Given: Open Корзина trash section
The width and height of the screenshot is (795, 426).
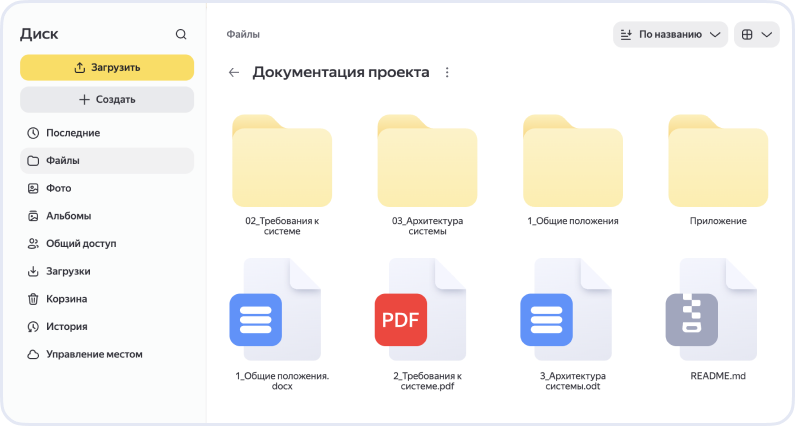Looking at the screenshot, I should click(107, 299).
